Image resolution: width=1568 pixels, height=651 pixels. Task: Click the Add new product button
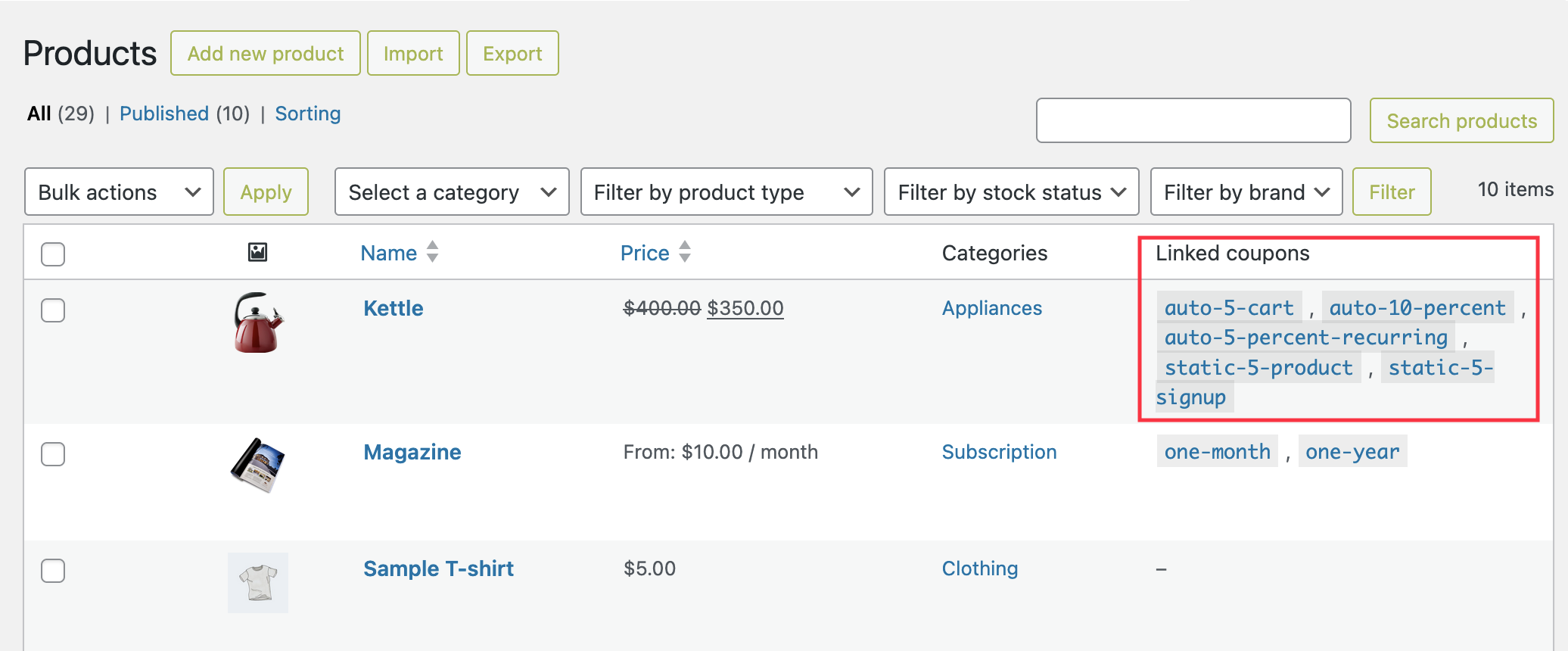coord(266,54)
